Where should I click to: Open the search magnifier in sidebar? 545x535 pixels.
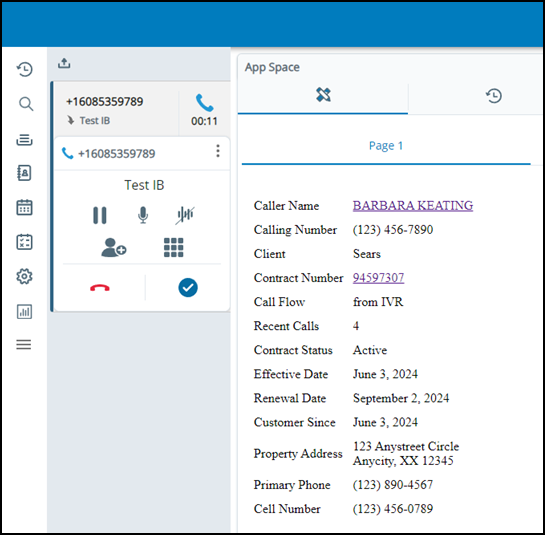click(26, 104)
